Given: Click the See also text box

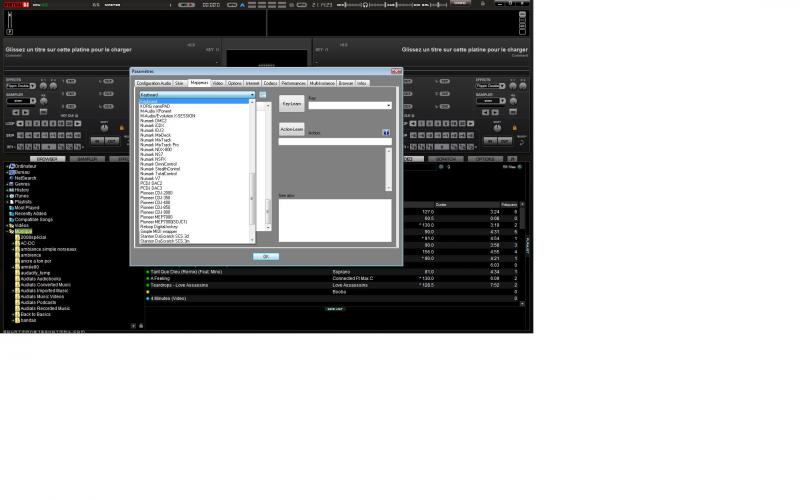Looking at the screenshot, I should (335, 220).
